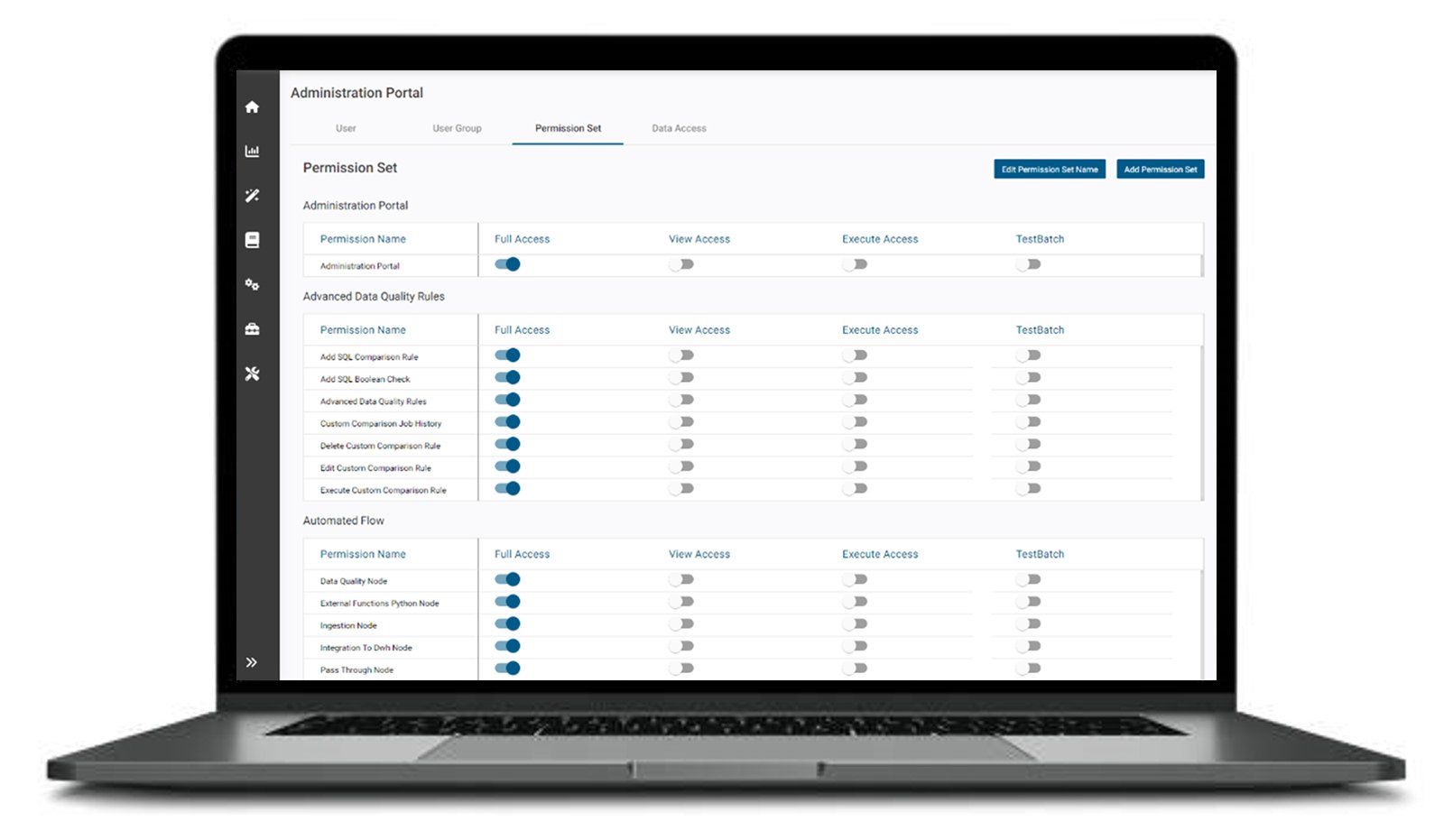Click 'External Functions Python Node' row label
Viewport: 1453px width, 840px height.
point(379,604)
